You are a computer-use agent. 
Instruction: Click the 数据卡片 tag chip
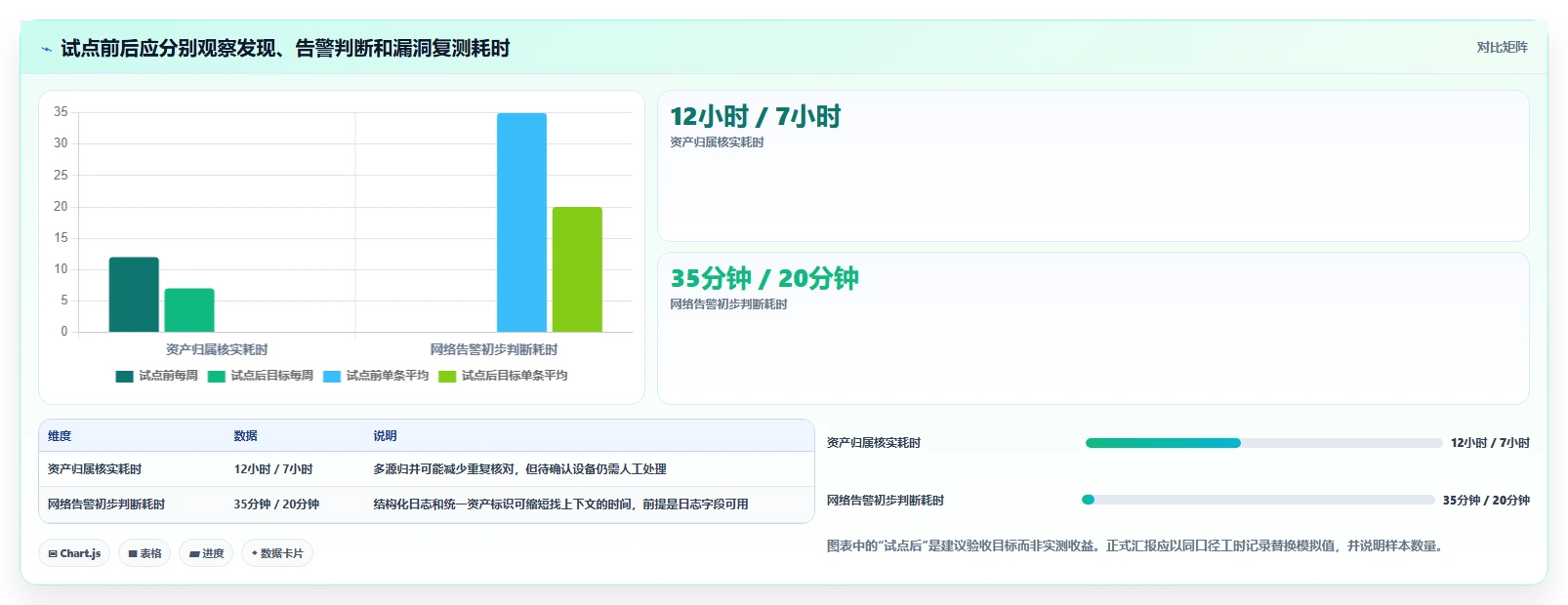pos(277,553)
